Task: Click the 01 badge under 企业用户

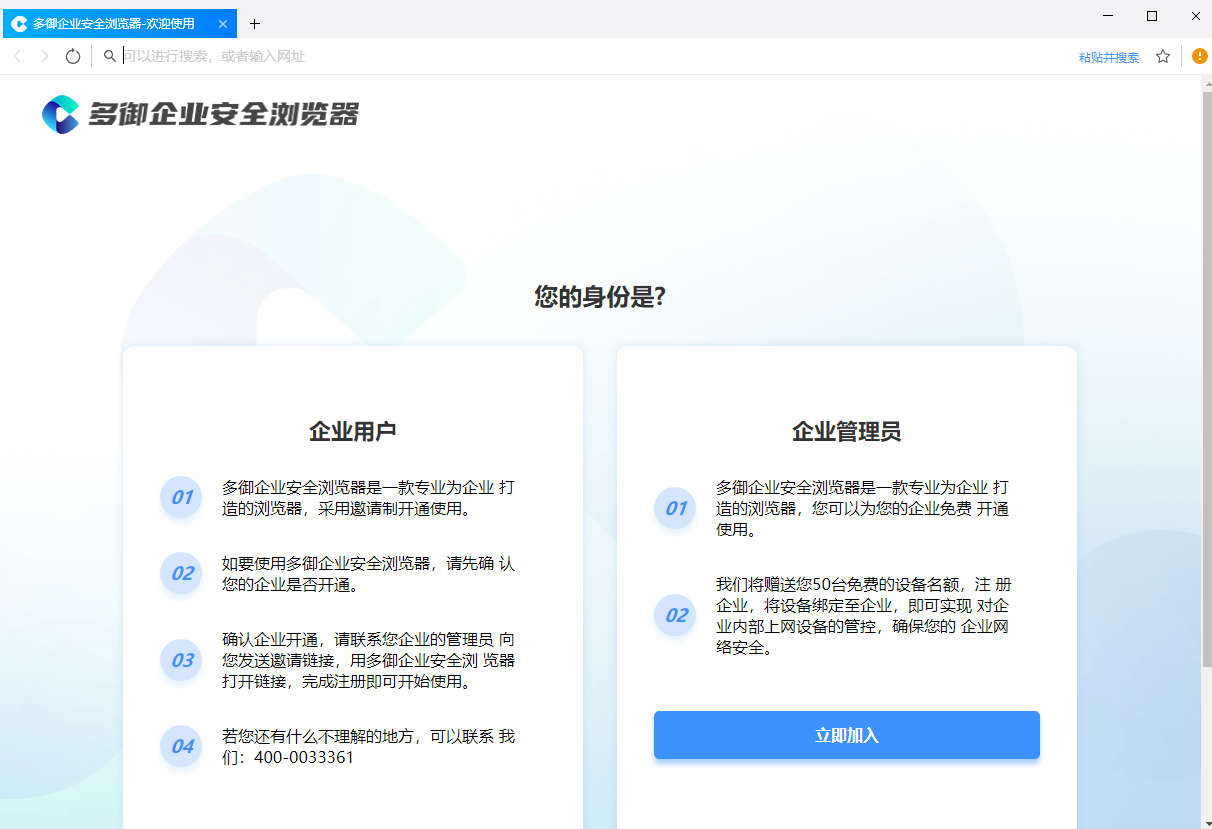Action: coord(182,497)
